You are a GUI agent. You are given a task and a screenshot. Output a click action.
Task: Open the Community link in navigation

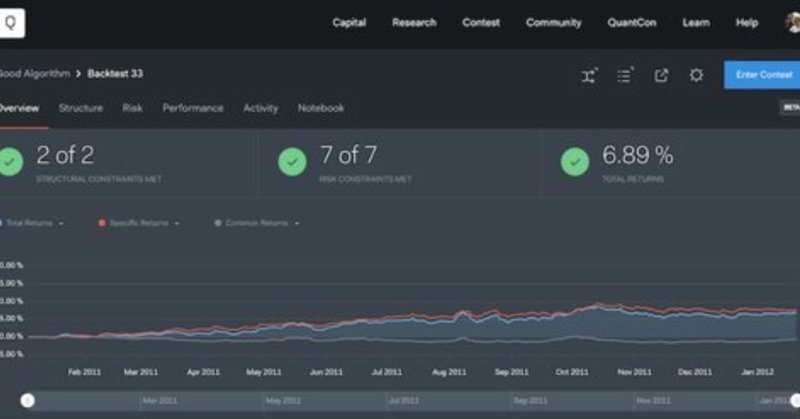coord(554,22)
